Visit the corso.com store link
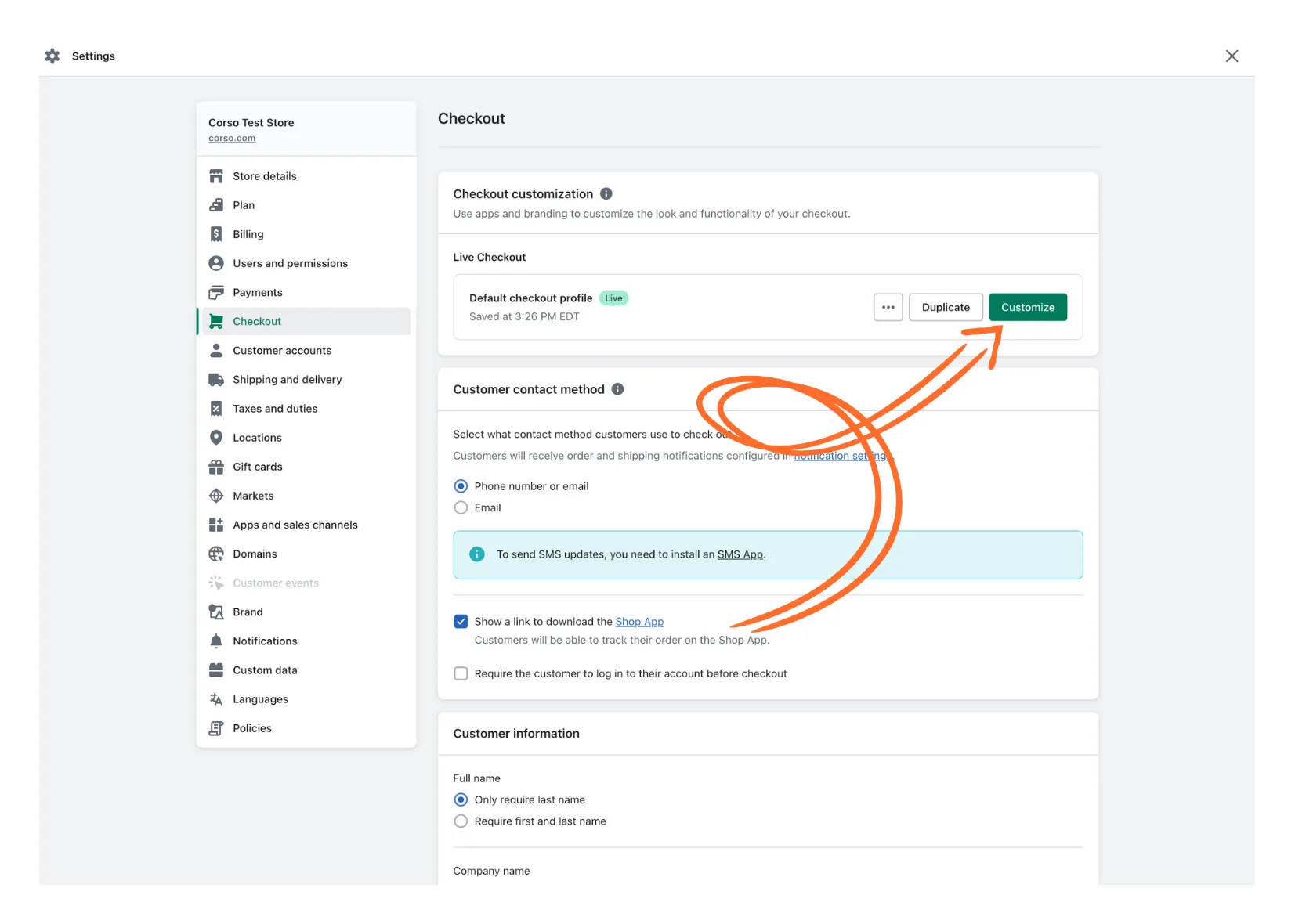1295x924 pixels. pos(231,138)
